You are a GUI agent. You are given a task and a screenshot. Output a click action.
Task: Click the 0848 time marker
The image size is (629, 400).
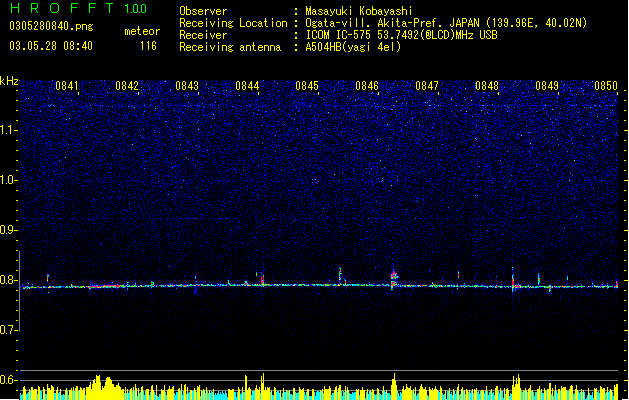tap(487, 86)
